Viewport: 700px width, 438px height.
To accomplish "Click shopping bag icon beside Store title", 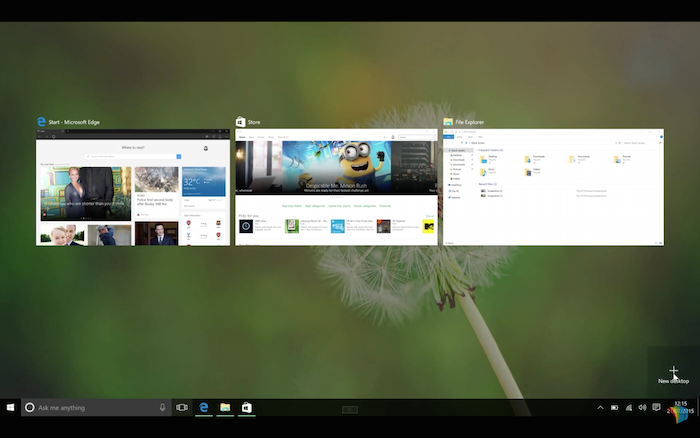I will pos(240,122).
